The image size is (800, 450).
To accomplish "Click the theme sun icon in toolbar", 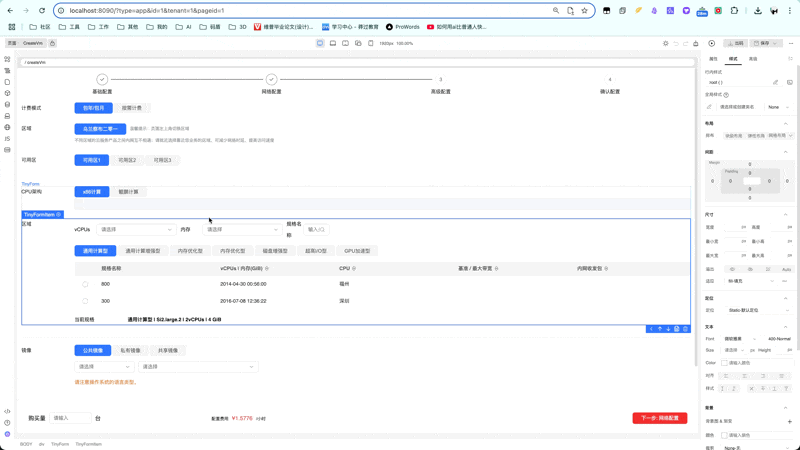I will 665,43.
